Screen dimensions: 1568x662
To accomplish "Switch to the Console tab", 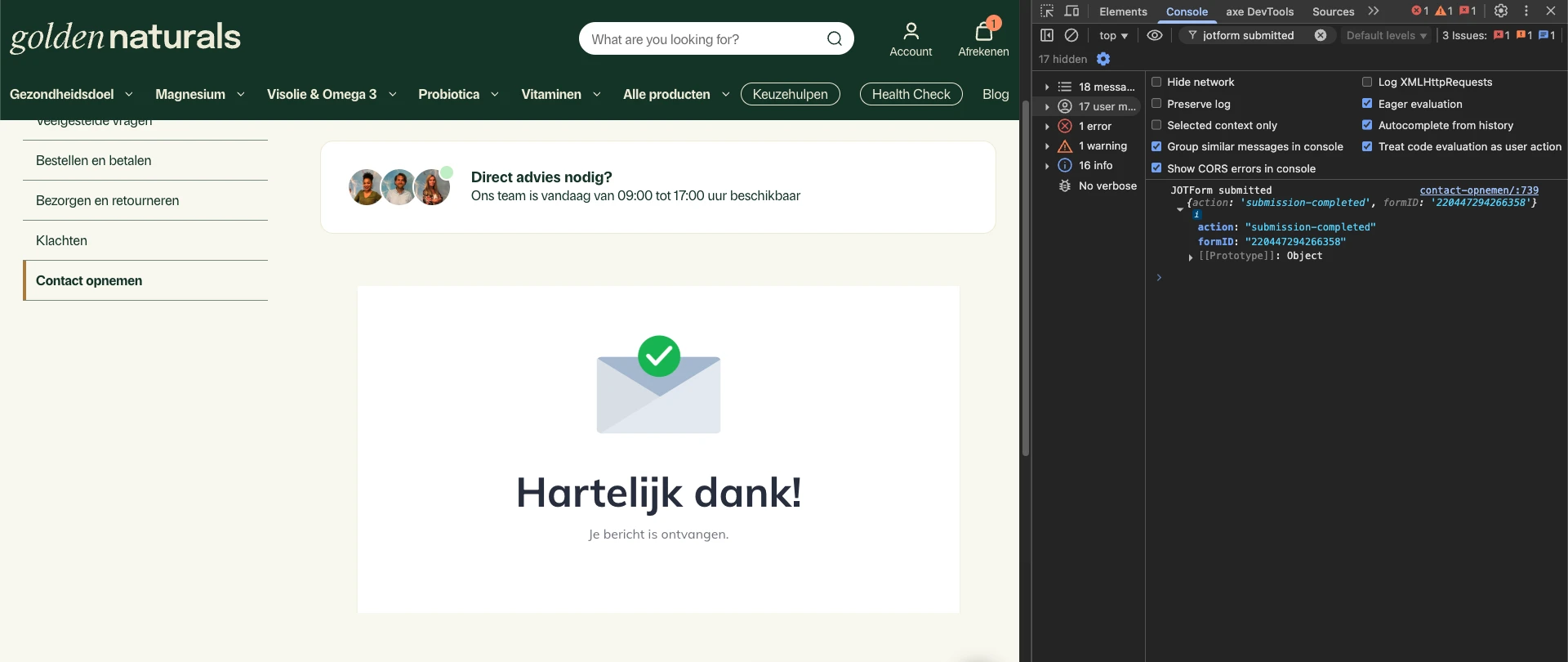I will (x=1187, y=11).
